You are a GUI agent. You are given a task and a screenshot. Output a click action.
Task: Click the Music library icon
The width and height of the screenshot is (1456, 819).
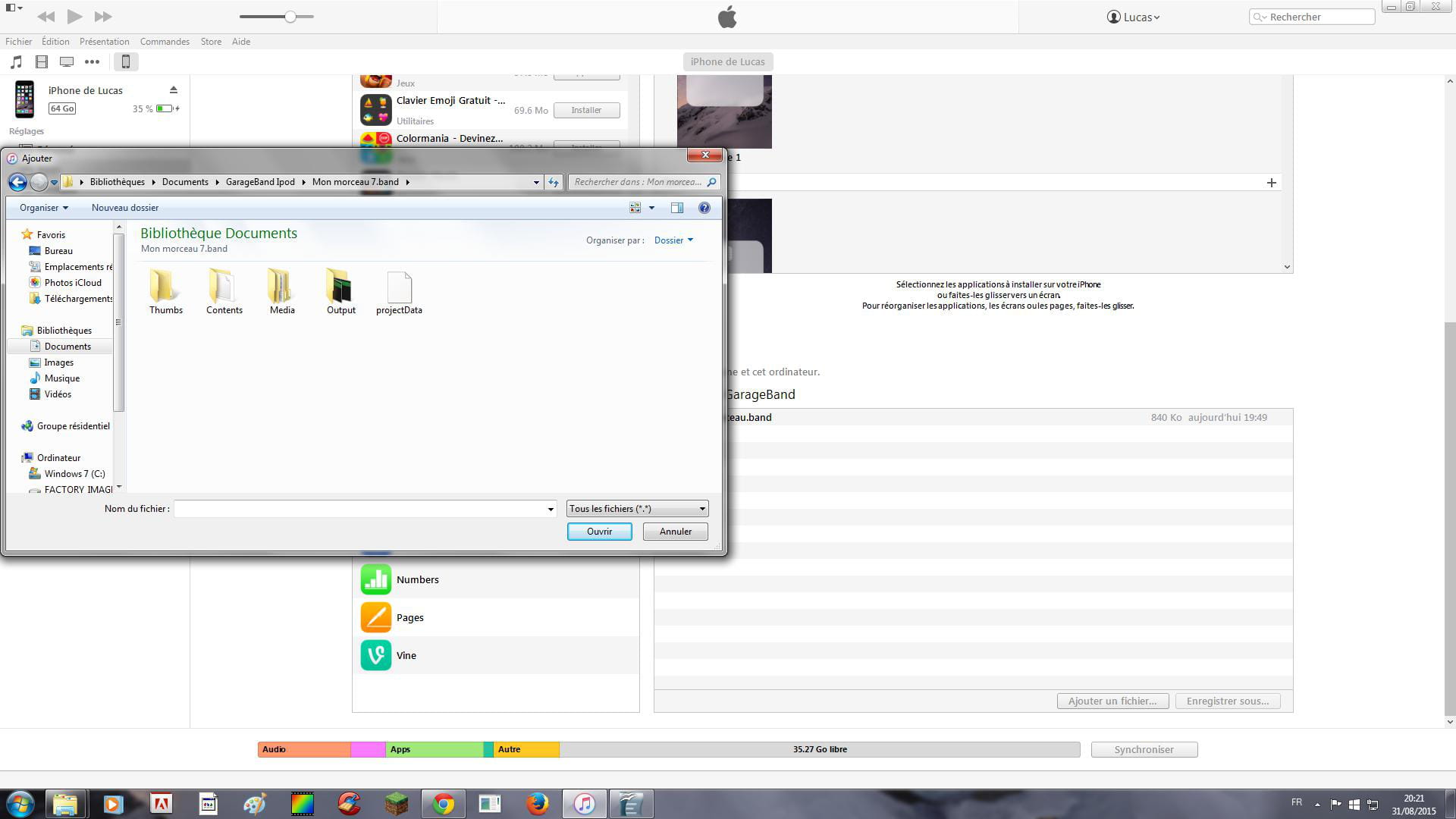coord(17,62)
